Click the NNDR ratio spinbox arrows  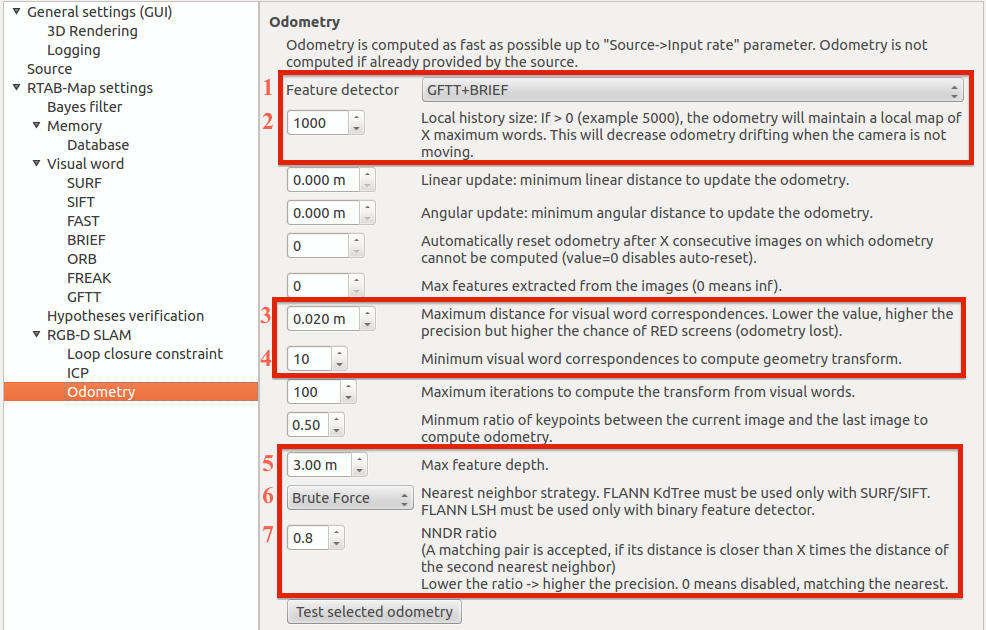(337, 538)
